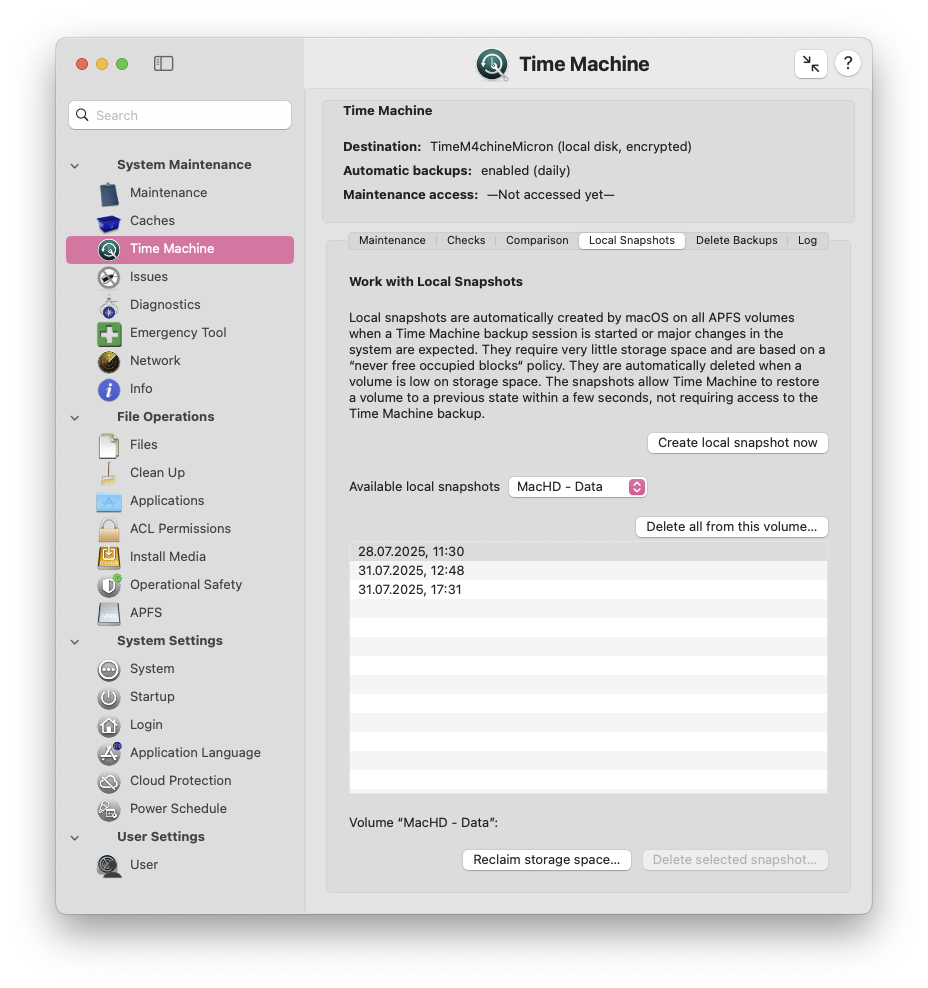Click the Time Machine title icon in toolbar

(x=492, y=64)
